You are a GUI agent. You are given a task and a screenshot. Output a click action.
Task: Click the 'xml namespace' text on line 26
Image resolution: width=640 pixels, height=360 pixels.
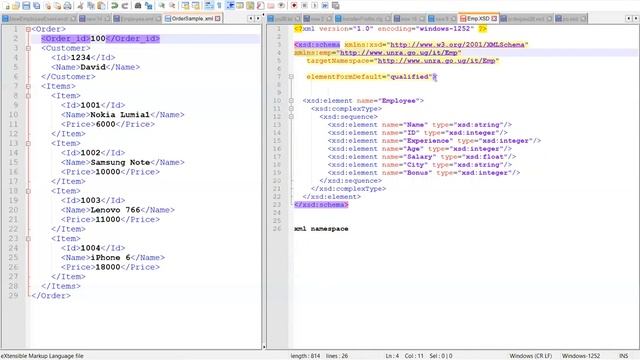[321, 229]
